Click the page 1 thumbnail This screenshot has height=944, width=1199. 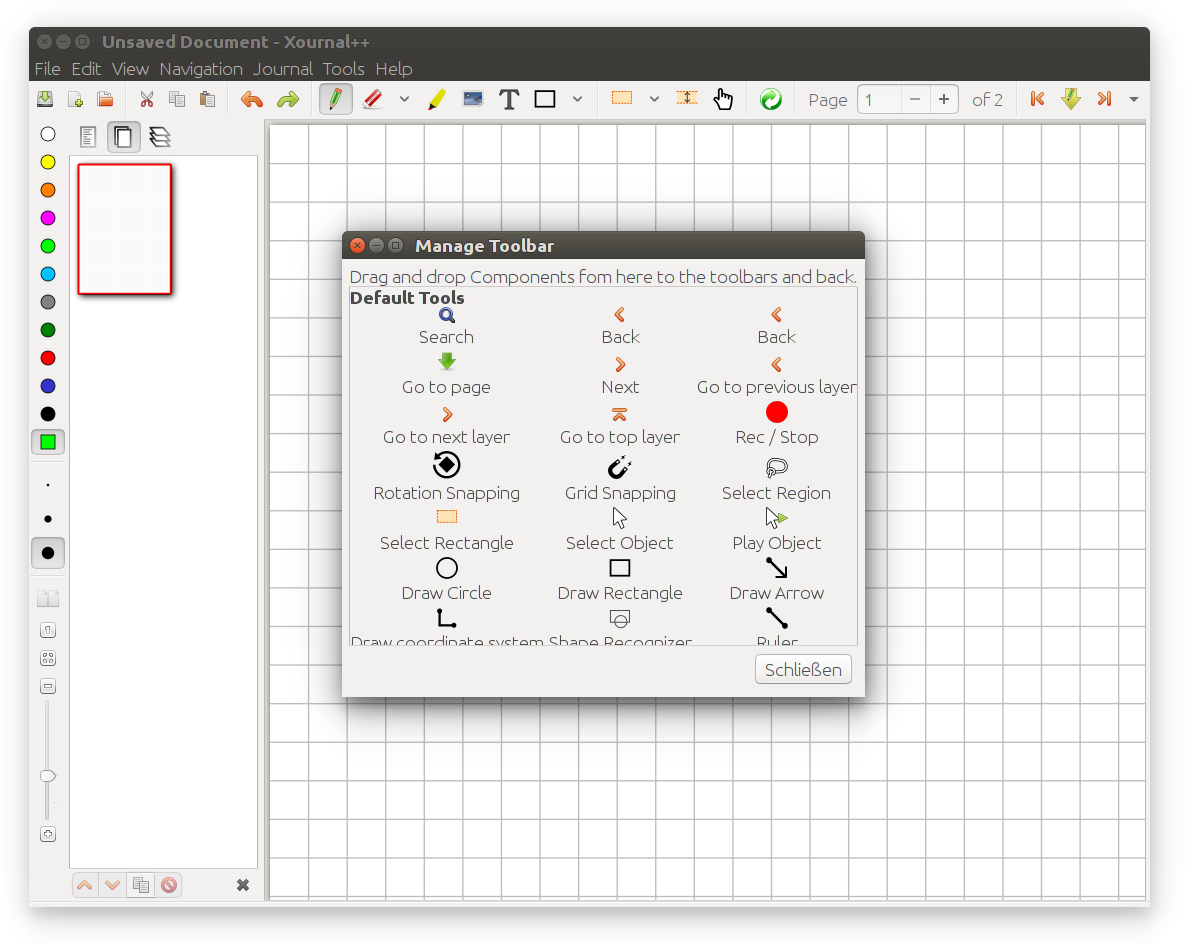click(125, 229)
